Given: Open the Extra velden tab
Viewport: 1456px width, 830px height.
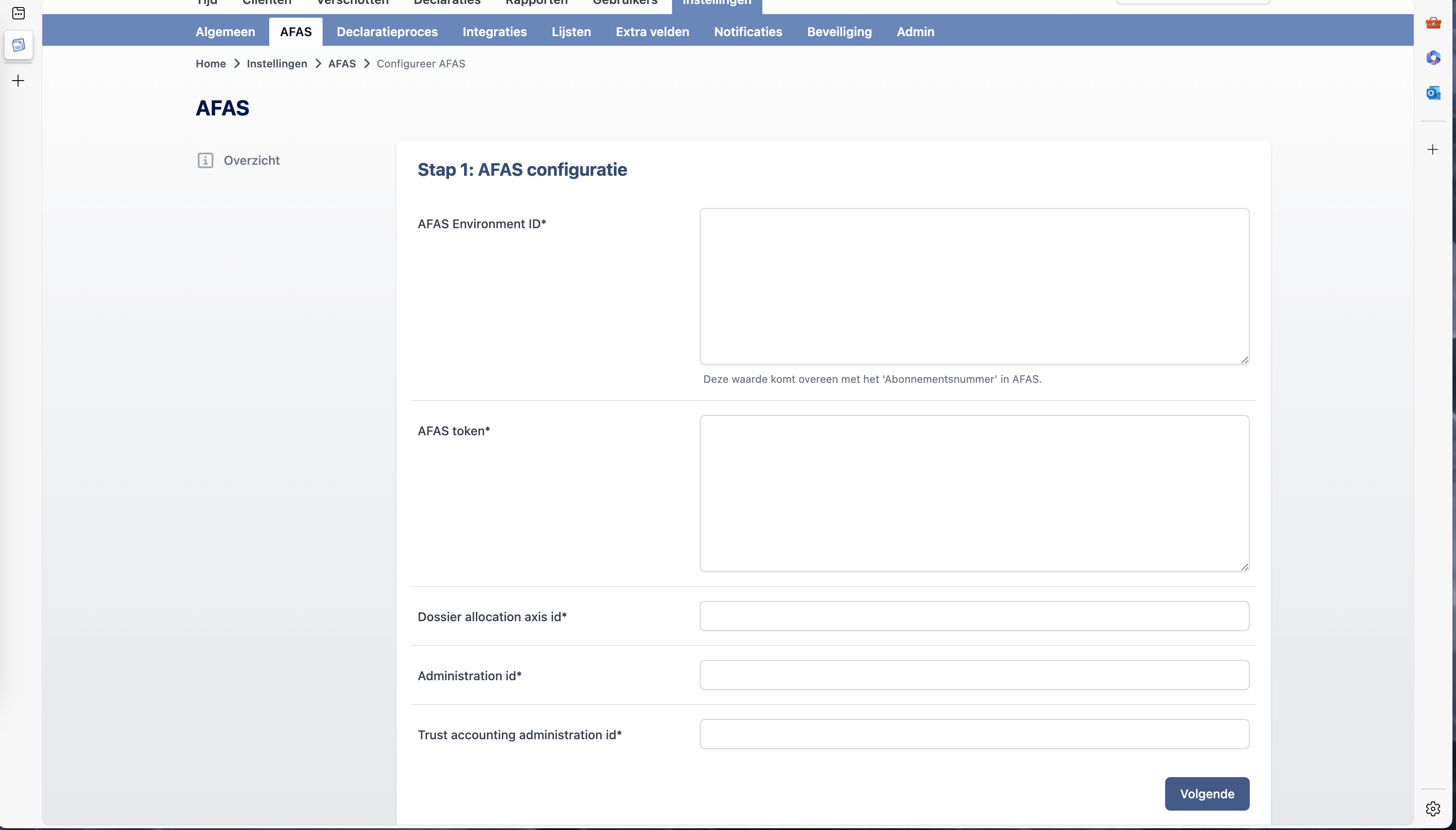Looking at the screenshot, I should coord(652,32).
